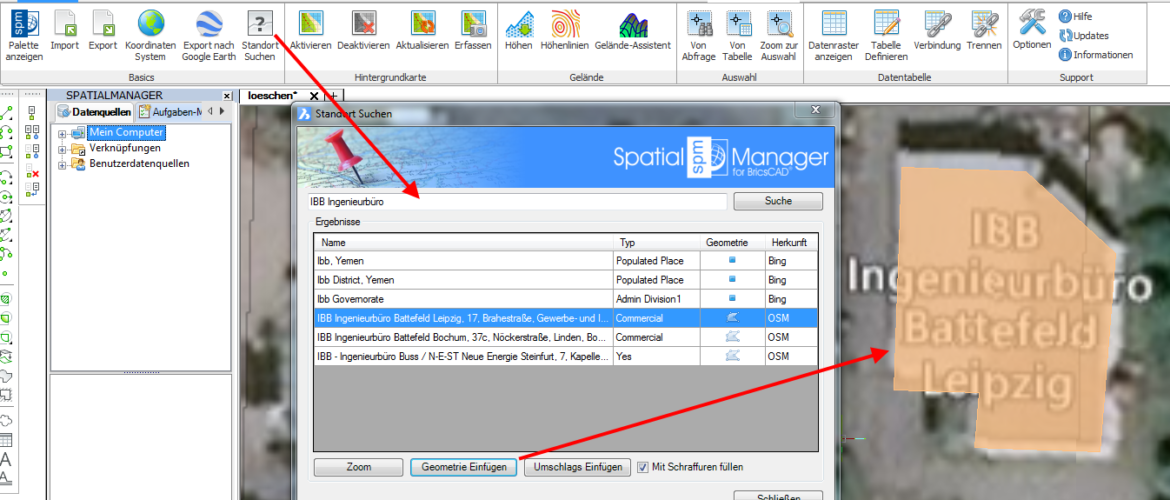
Task: Select result row Ibb District, Yemen
Action: click(x=566, y=280)
